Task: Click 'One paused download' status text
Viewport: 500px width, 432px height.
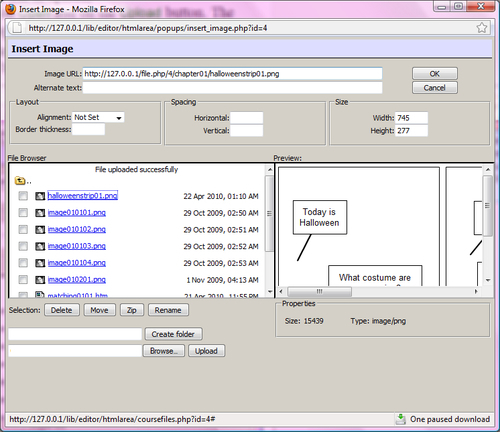Action: [x=450, y=419]
